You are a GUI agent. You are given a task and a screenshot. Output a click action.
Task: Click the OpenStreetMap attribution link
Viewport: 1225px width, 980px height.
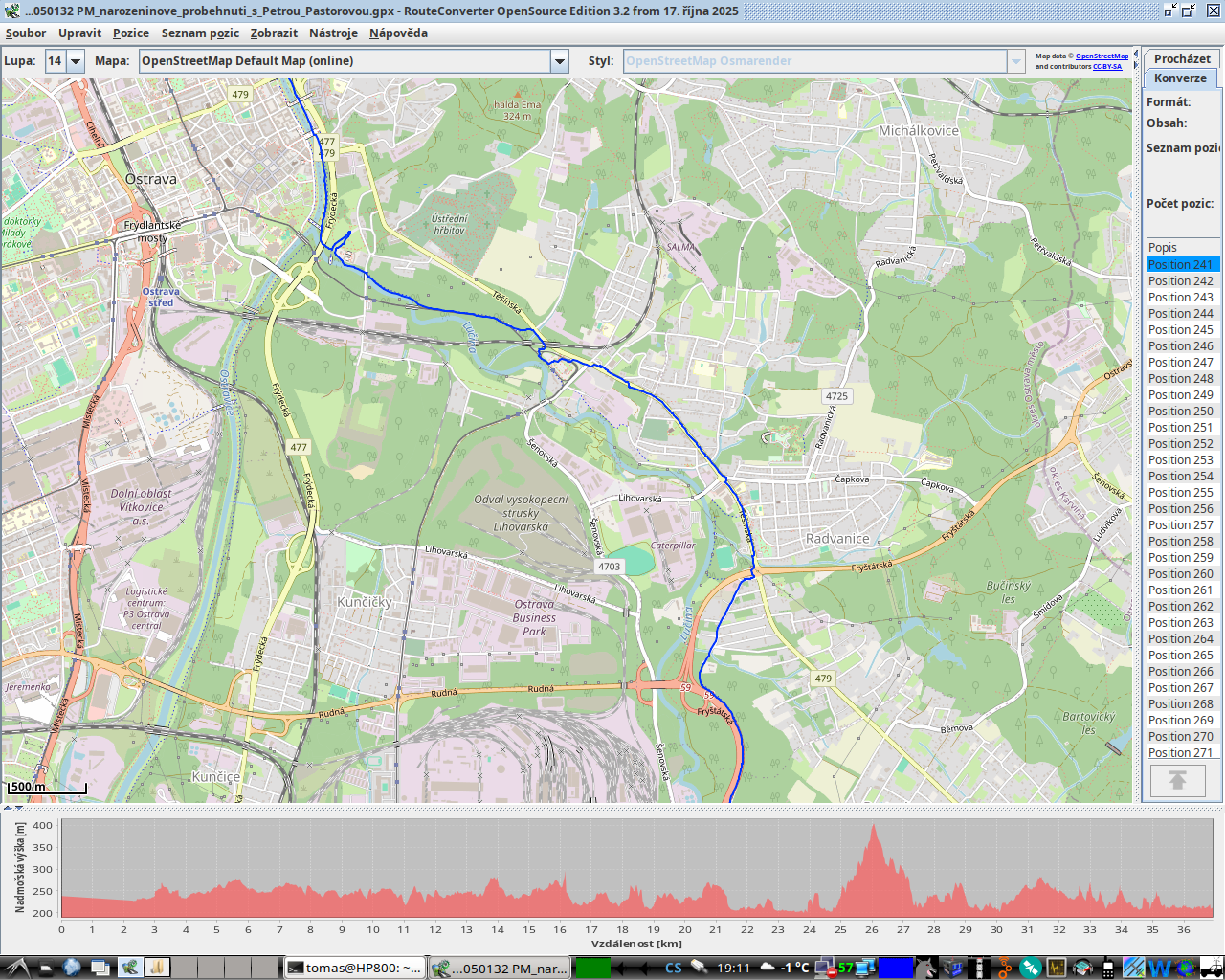pos(1102,56)
